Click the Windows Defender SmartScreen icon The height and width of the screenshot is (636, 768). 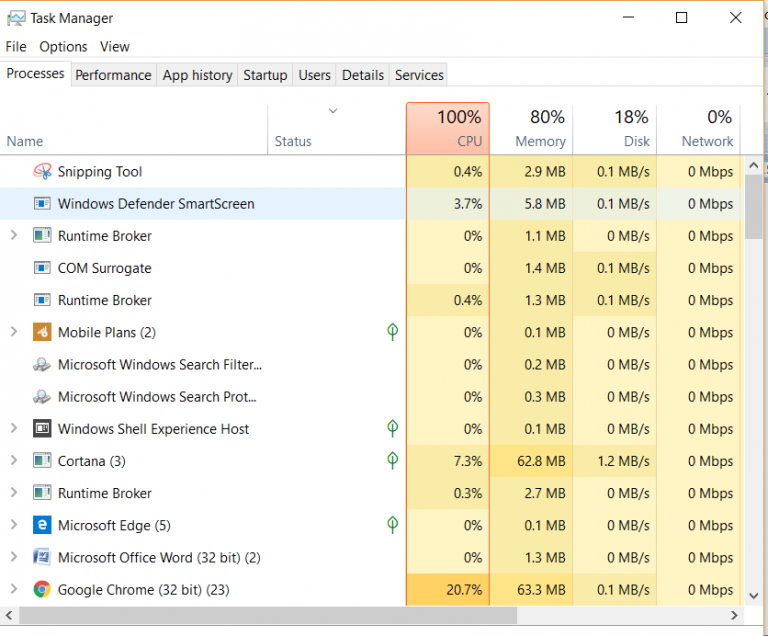click(42, 204)
